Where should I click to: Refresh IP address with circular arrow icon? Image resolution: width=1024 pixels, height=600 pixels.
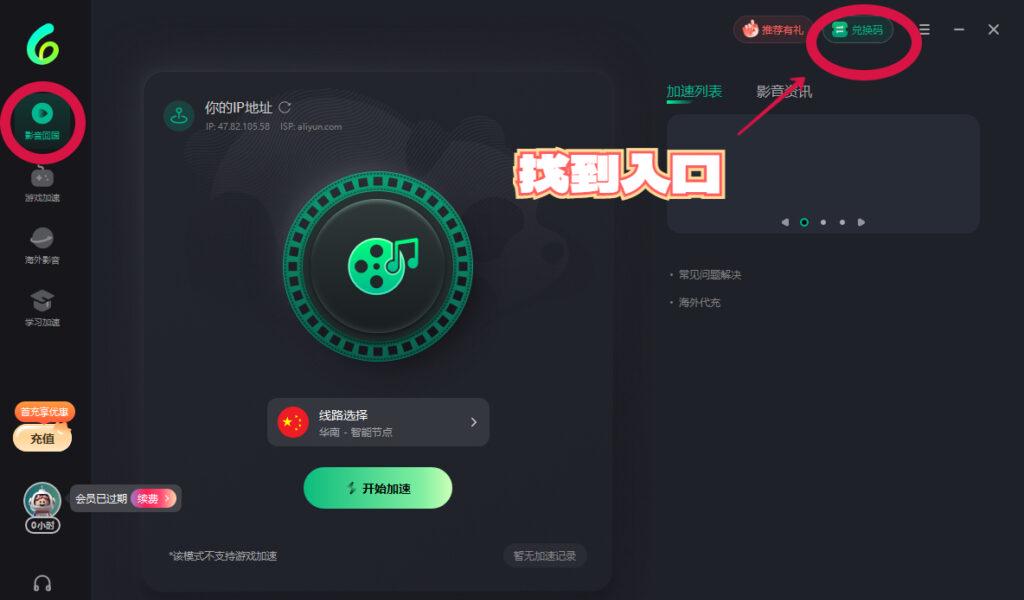285,107
